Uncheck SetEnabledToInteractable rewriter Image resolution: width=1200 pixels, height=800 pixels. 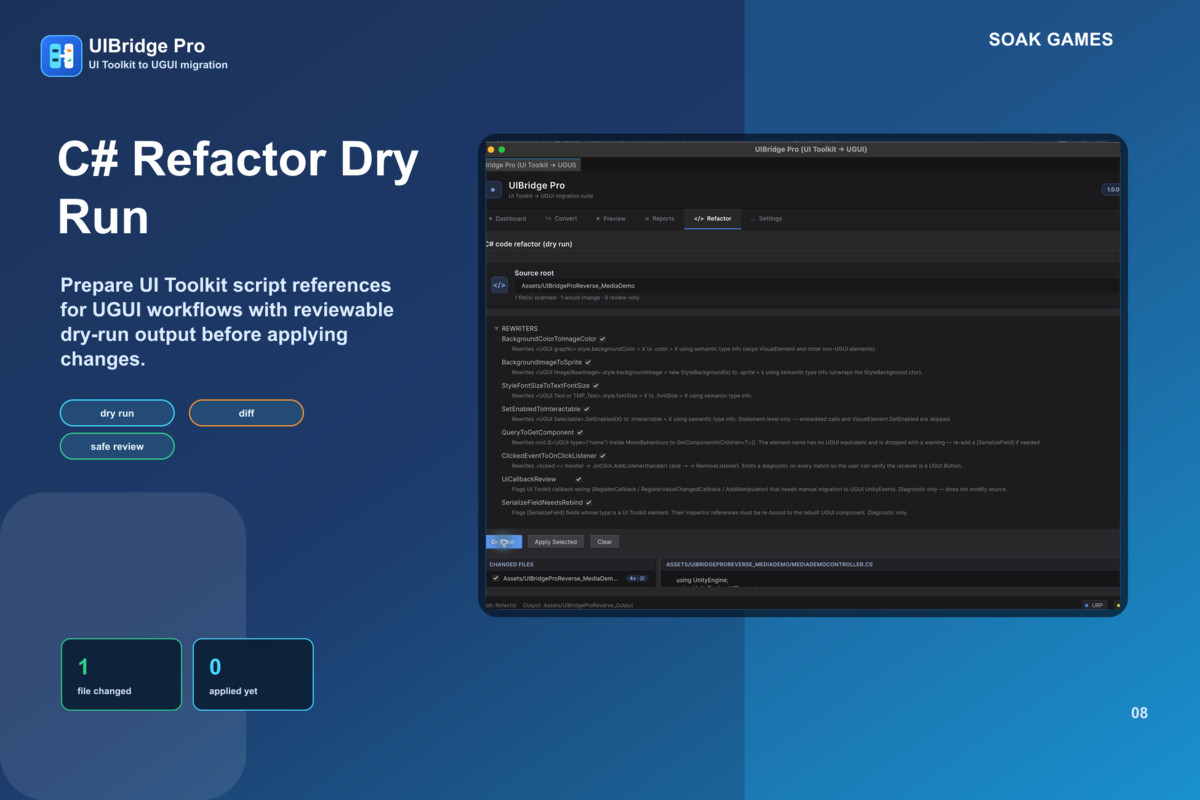587,409
